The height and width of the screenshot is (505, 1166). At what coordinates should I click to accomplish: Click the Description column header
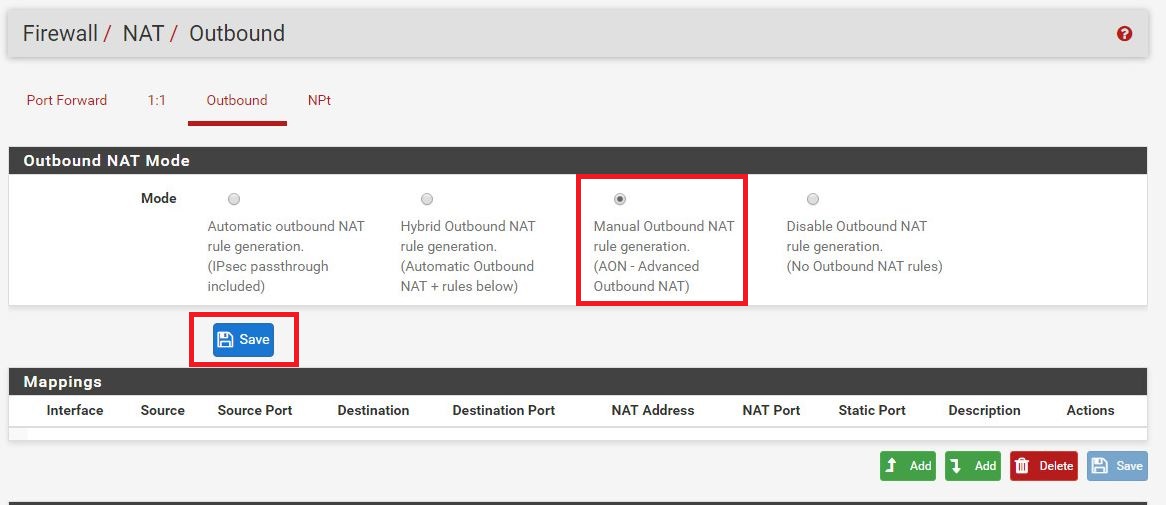click(985, 411)
